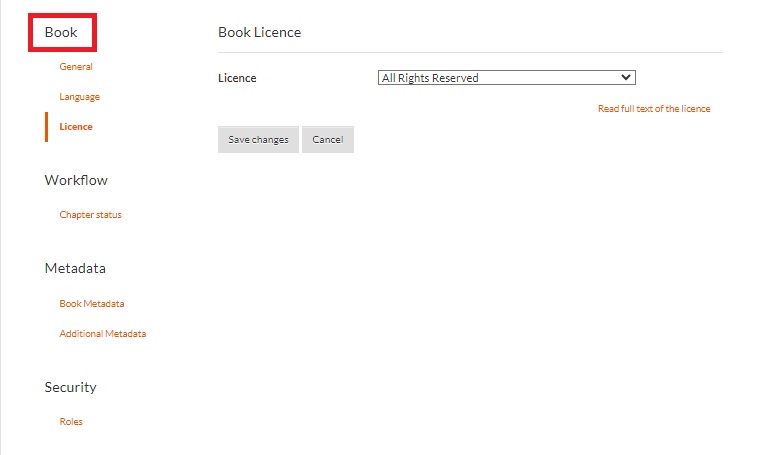Click the Metadata section heading
Image resolution: width=765 pixels, height=455 pixels.
pyautogui.click(x=75, y=269)
